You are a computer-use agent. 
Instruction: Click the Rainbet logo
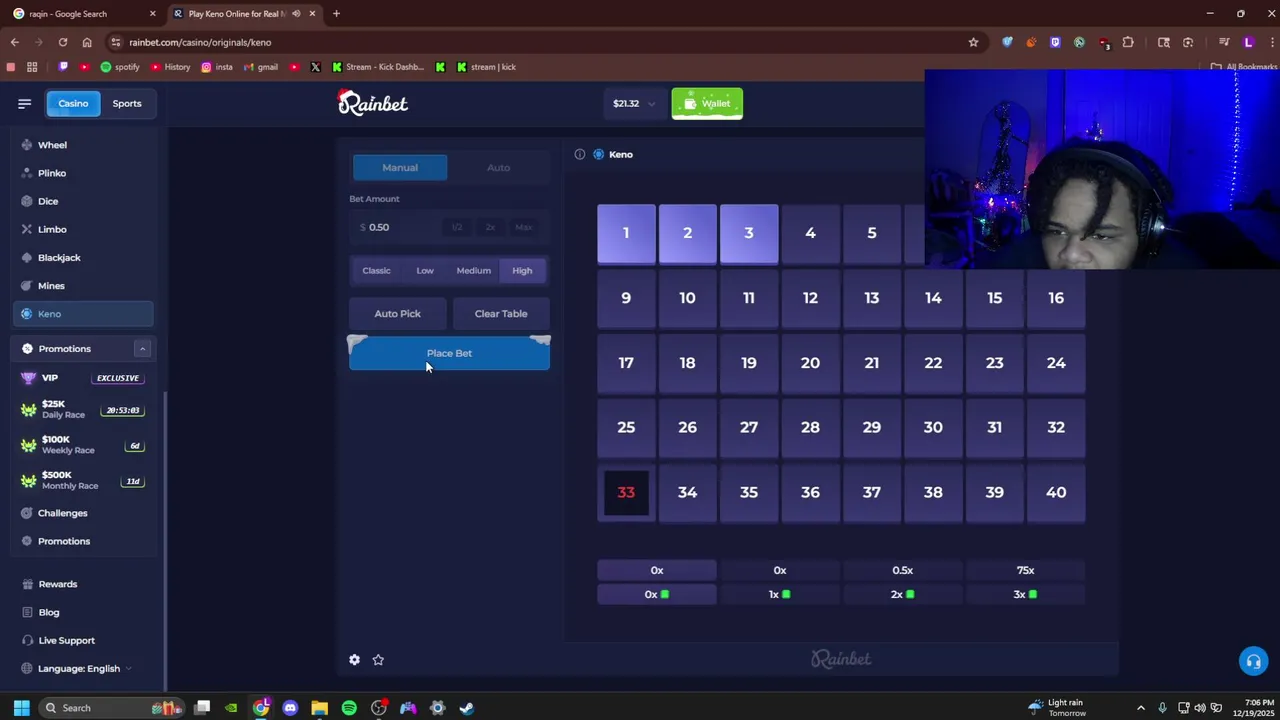(x=372, y=103)
